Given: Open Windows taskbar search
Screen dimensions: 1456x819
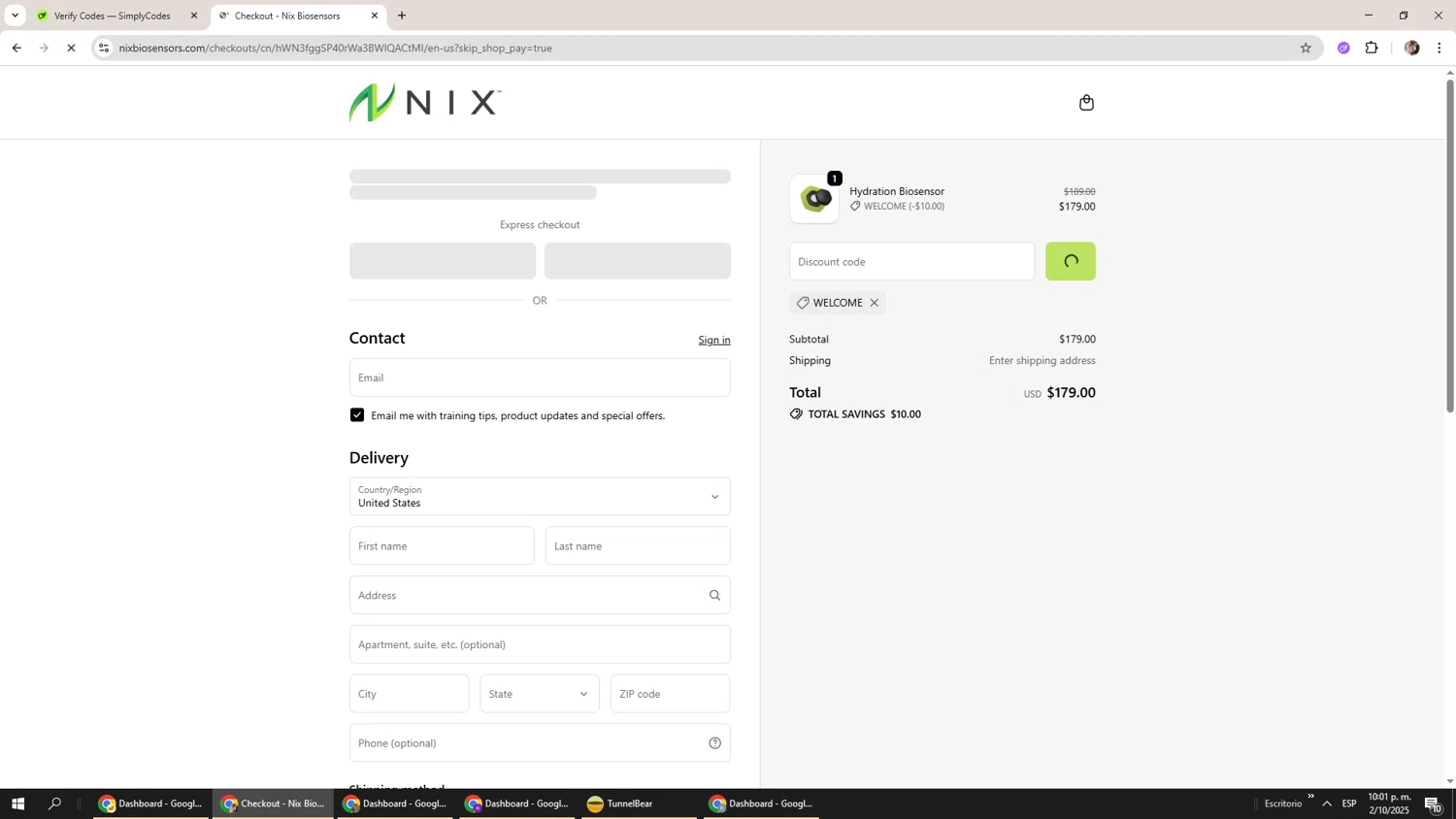Looking at the screenshot, I should coord(54,803).
